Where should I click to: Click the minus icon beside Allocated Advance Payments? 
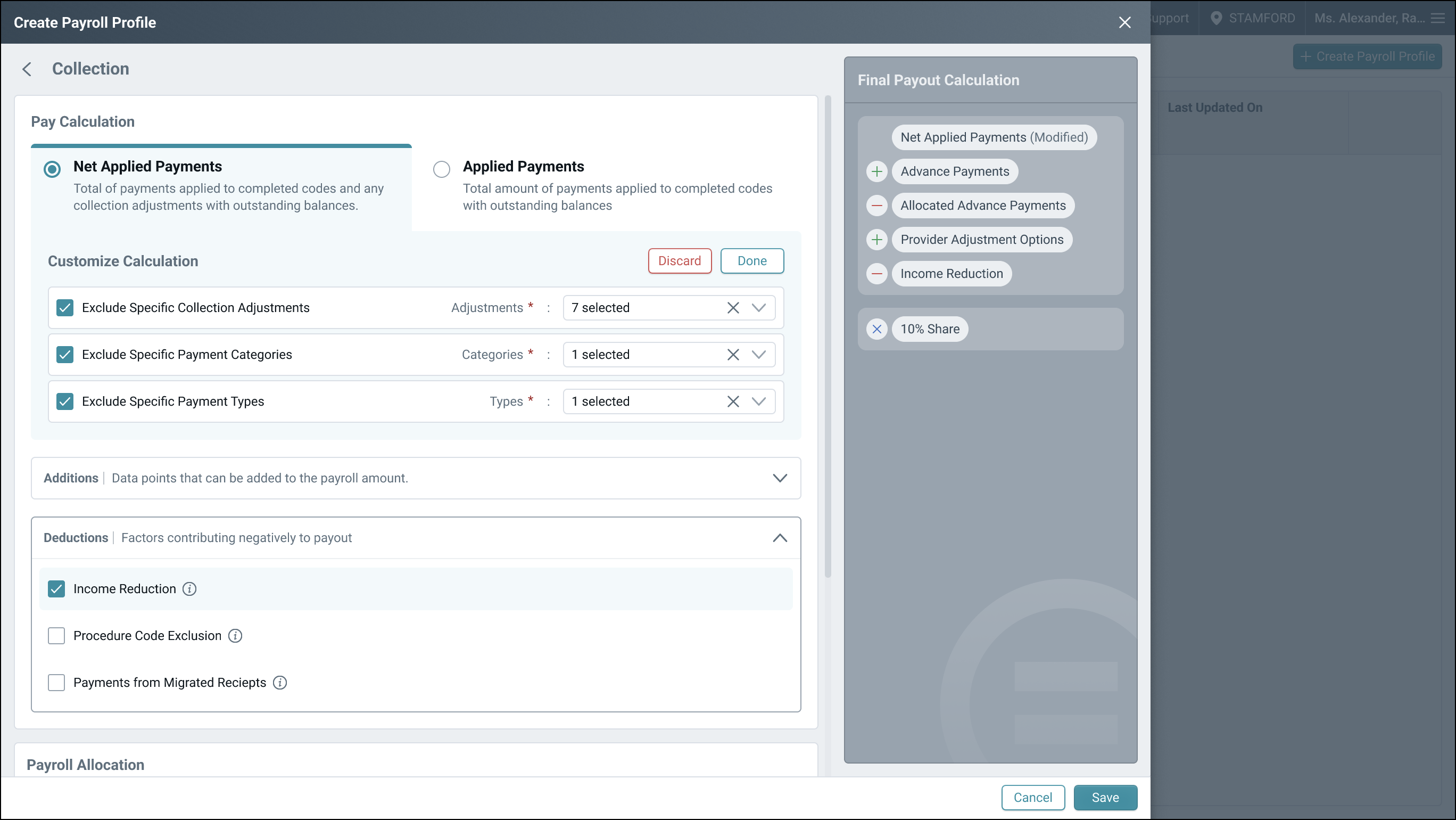tap(876, 206)
